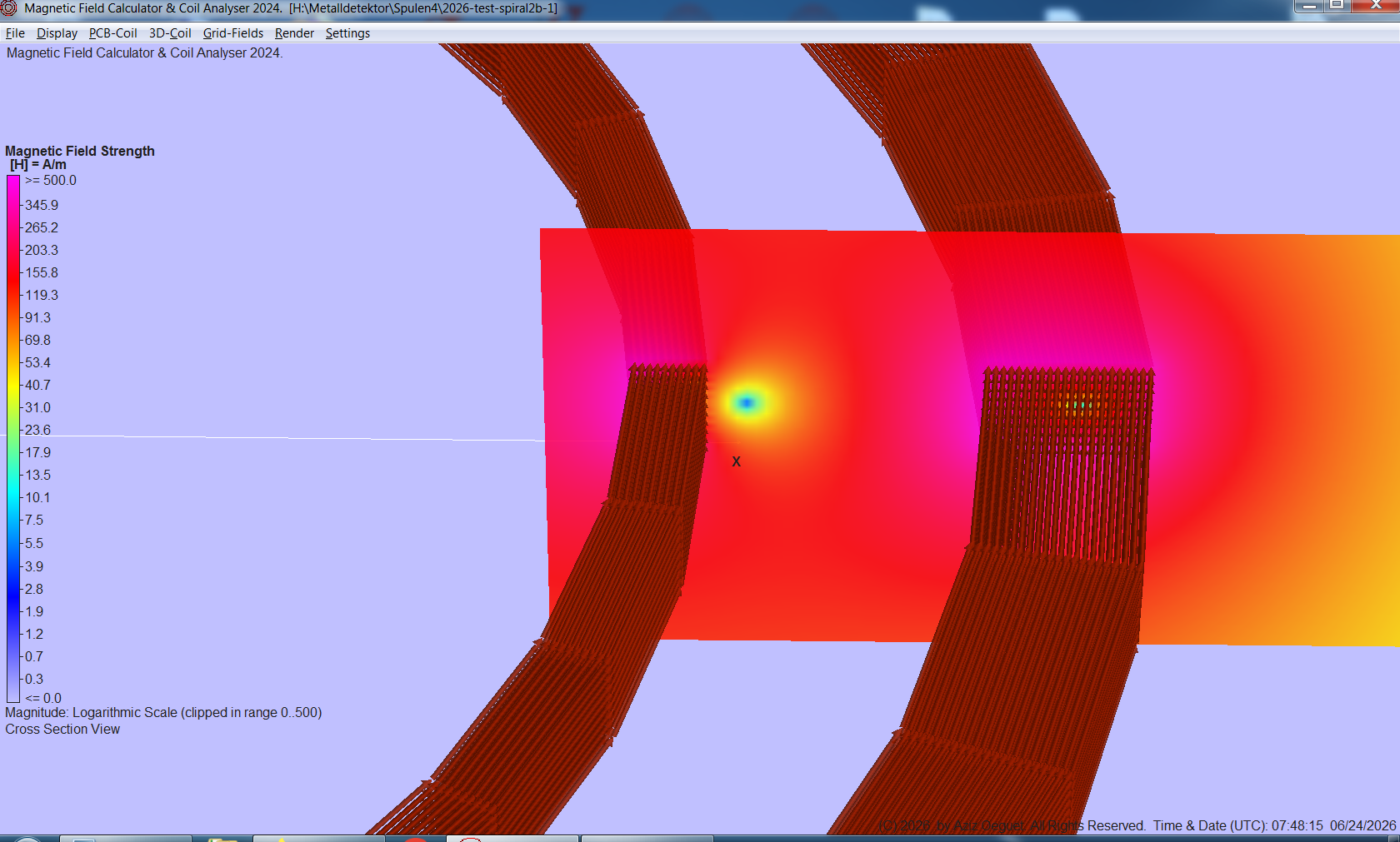Open the PCB-Coil menu
Viewport: 1400px width, 842px height.
click(x=113, y=33)
